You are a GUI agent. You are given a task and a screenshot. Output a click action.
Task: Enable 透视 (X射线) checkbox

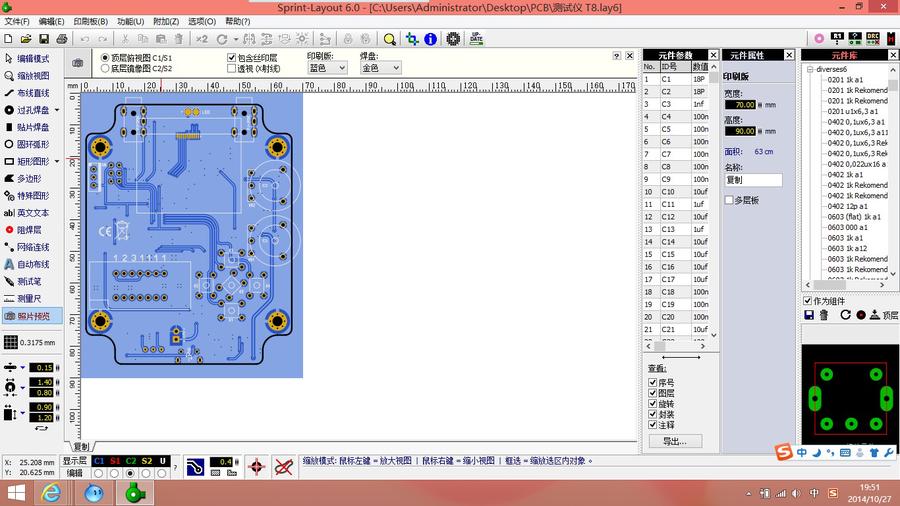pyautogui.click(x=231, y=68)
